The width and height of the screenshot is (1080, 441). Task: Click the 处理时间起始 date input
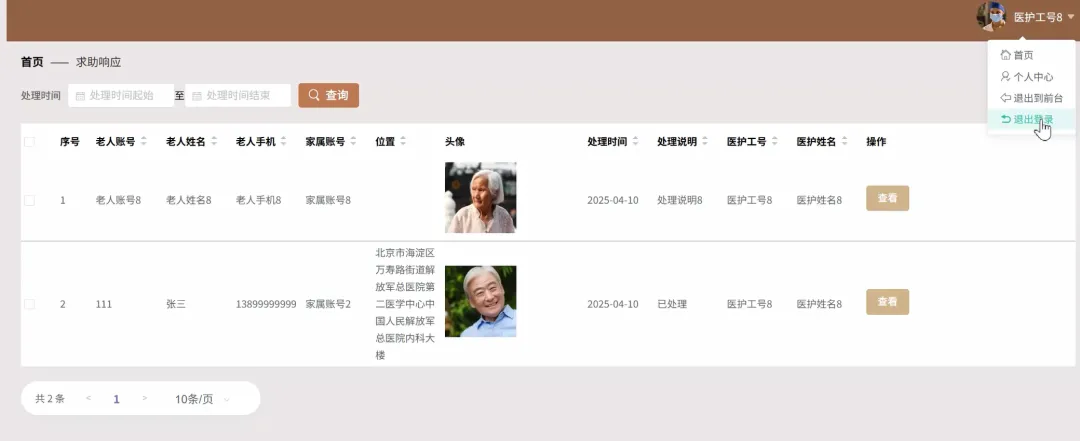[x=121, y=95]
